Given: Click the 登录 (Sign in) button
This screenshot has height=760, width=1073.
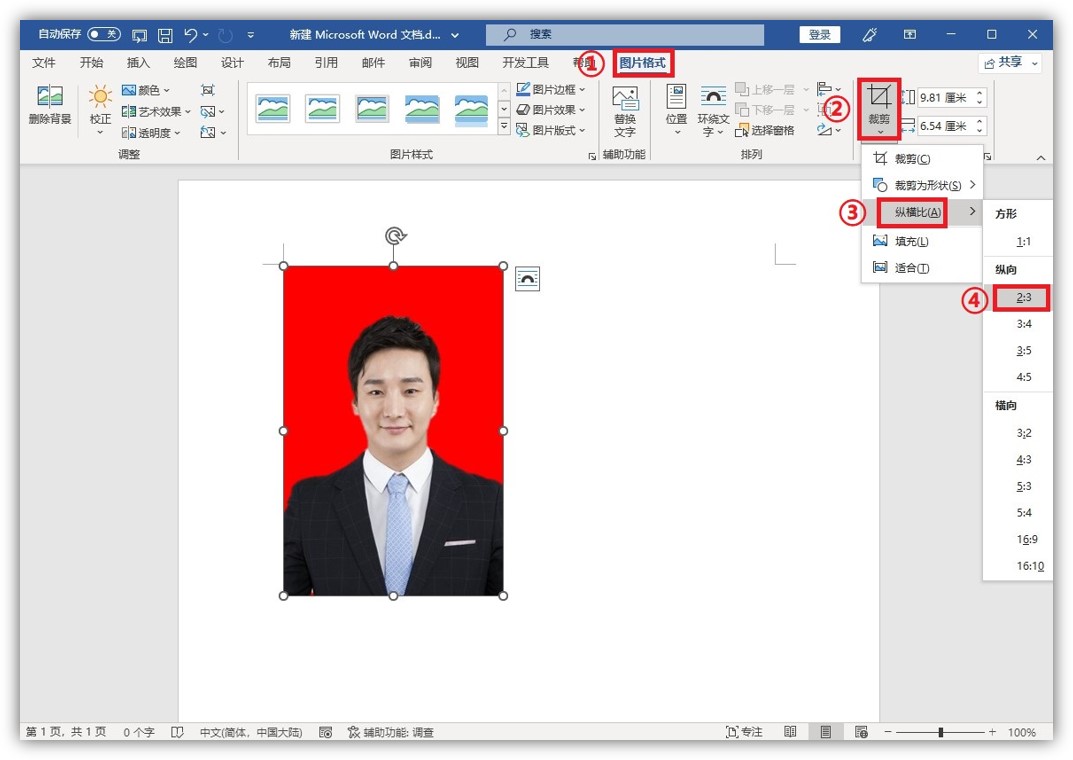Looking at the screenshot, I should pos(819,33).
